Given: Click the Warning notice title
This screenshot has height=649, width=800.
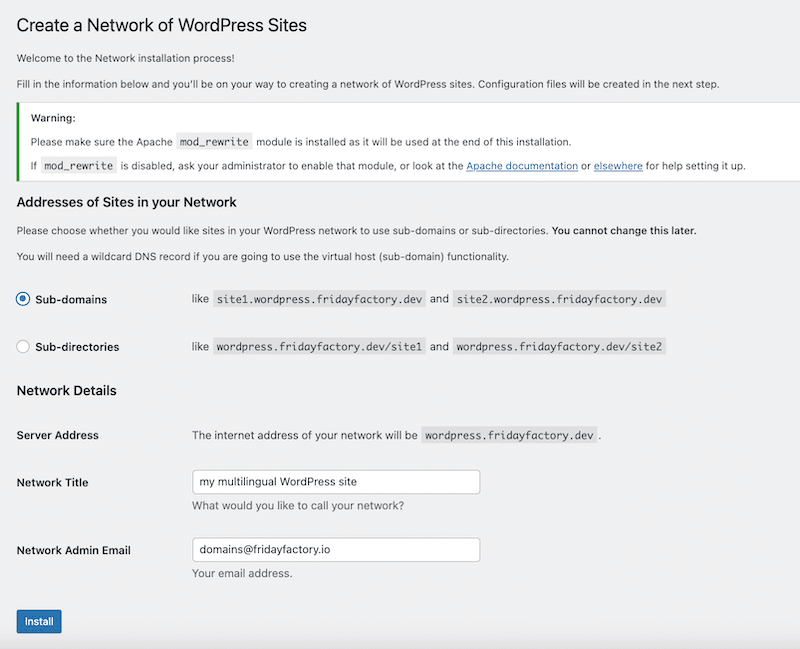Looking at the screenshot, I should [53, 118].
